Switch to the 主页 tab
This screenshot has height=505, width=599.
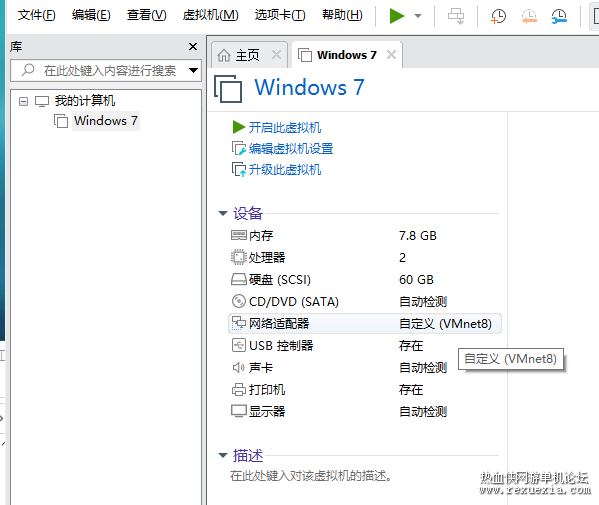[247, 55]
